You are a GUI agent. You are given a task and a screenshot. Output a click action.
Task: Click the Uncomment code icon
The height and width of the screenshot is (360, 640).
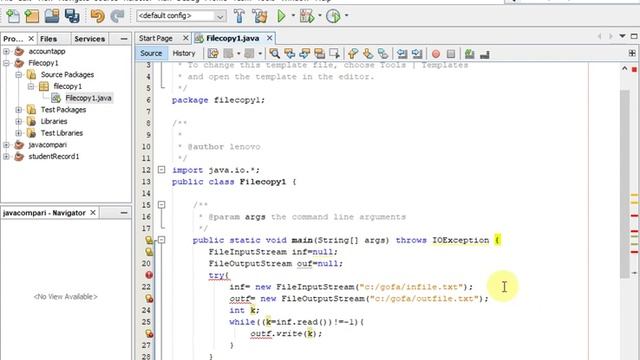(x=484, y=54)
